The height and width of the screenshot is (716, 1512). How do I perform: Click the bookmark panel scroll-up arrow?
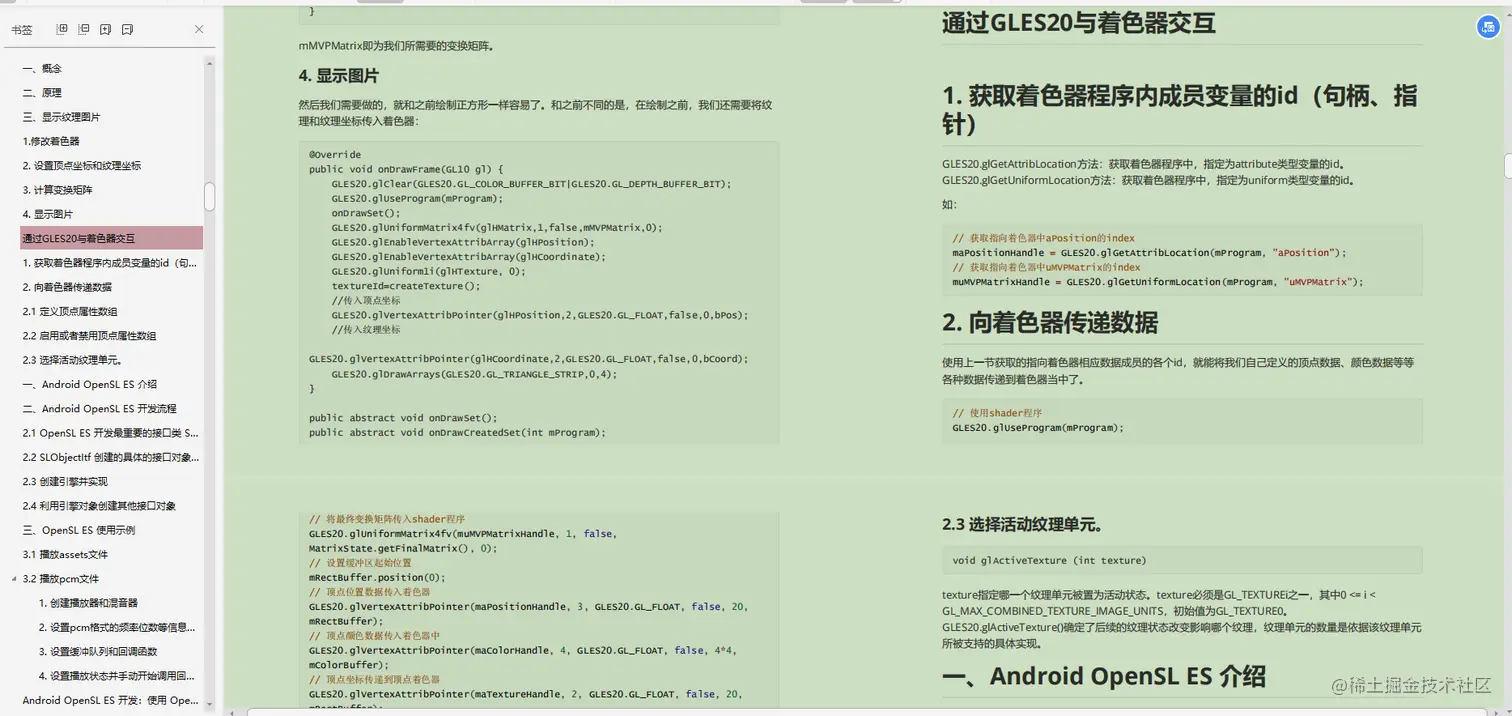[210, 63]
